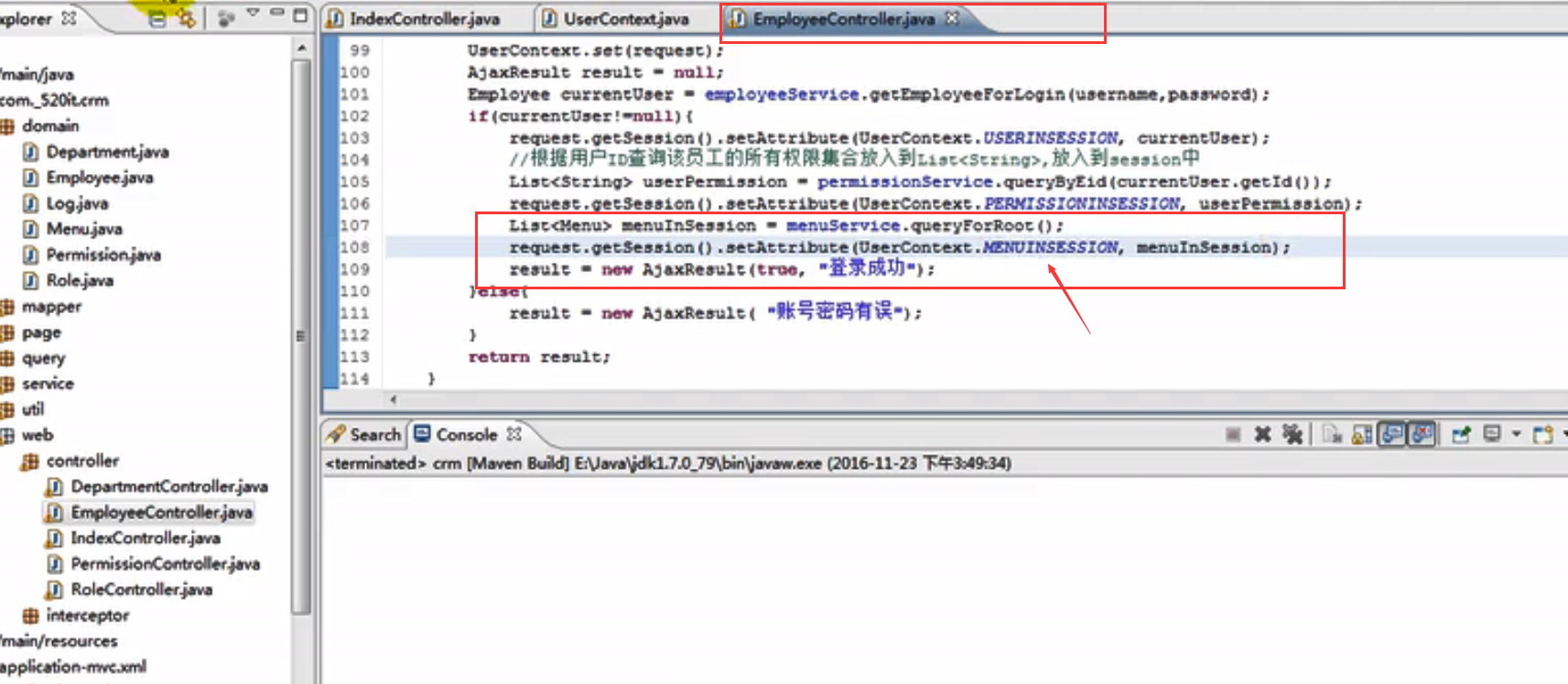Toggle Show Console When Standard Error Changes

click(x=1422, y=434)
